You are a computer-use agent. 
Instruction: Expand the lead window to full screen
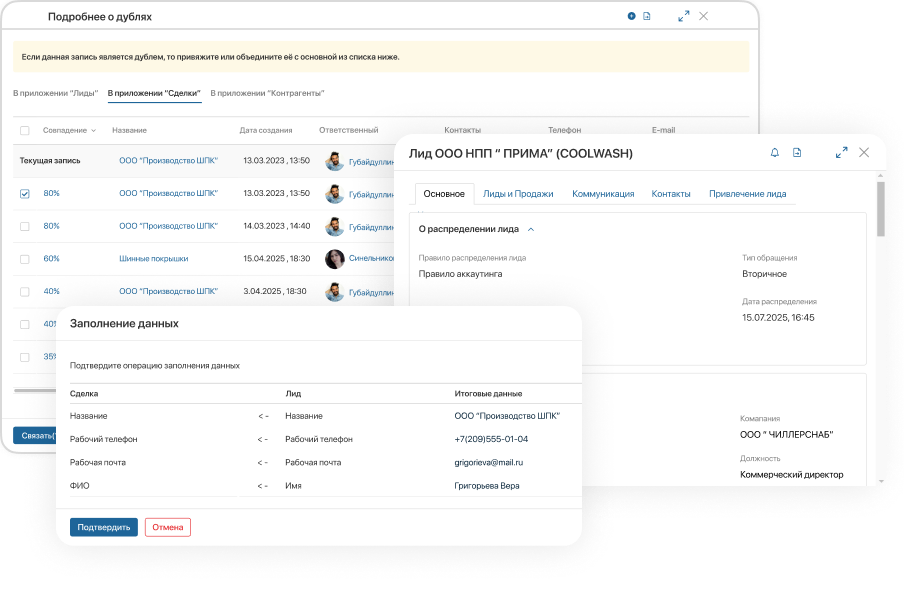pos(841,153)
